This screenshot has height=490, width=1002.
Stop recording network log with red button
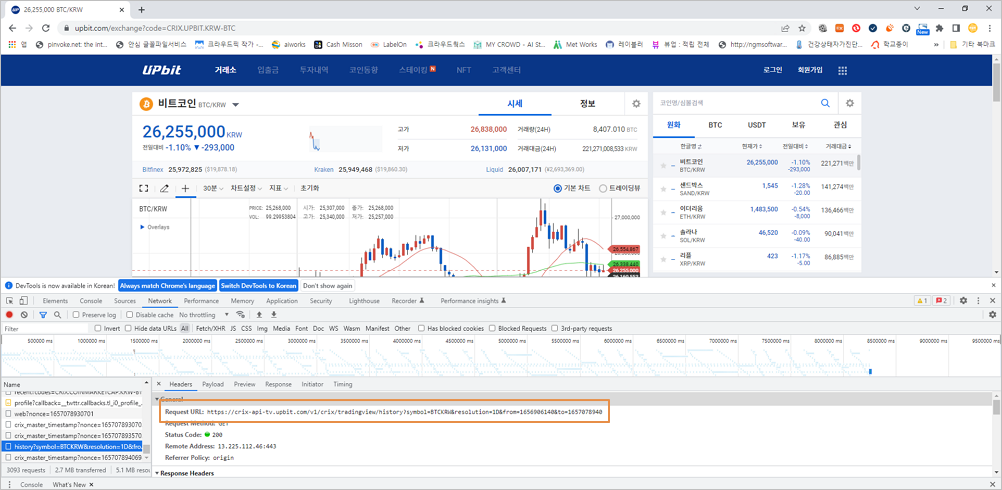click(10, 315)
